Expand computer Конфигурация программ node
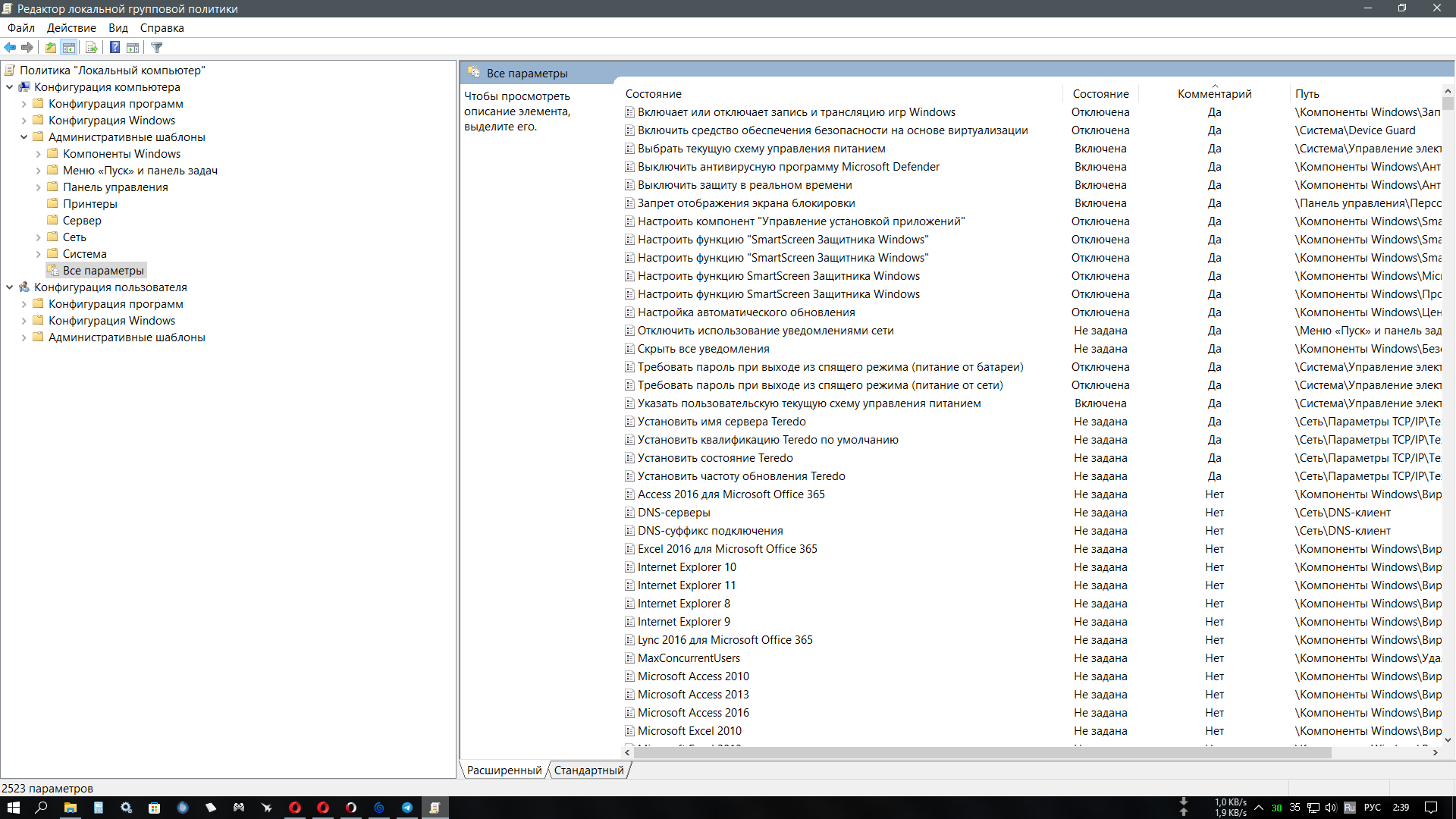 [x=24, y=104]
